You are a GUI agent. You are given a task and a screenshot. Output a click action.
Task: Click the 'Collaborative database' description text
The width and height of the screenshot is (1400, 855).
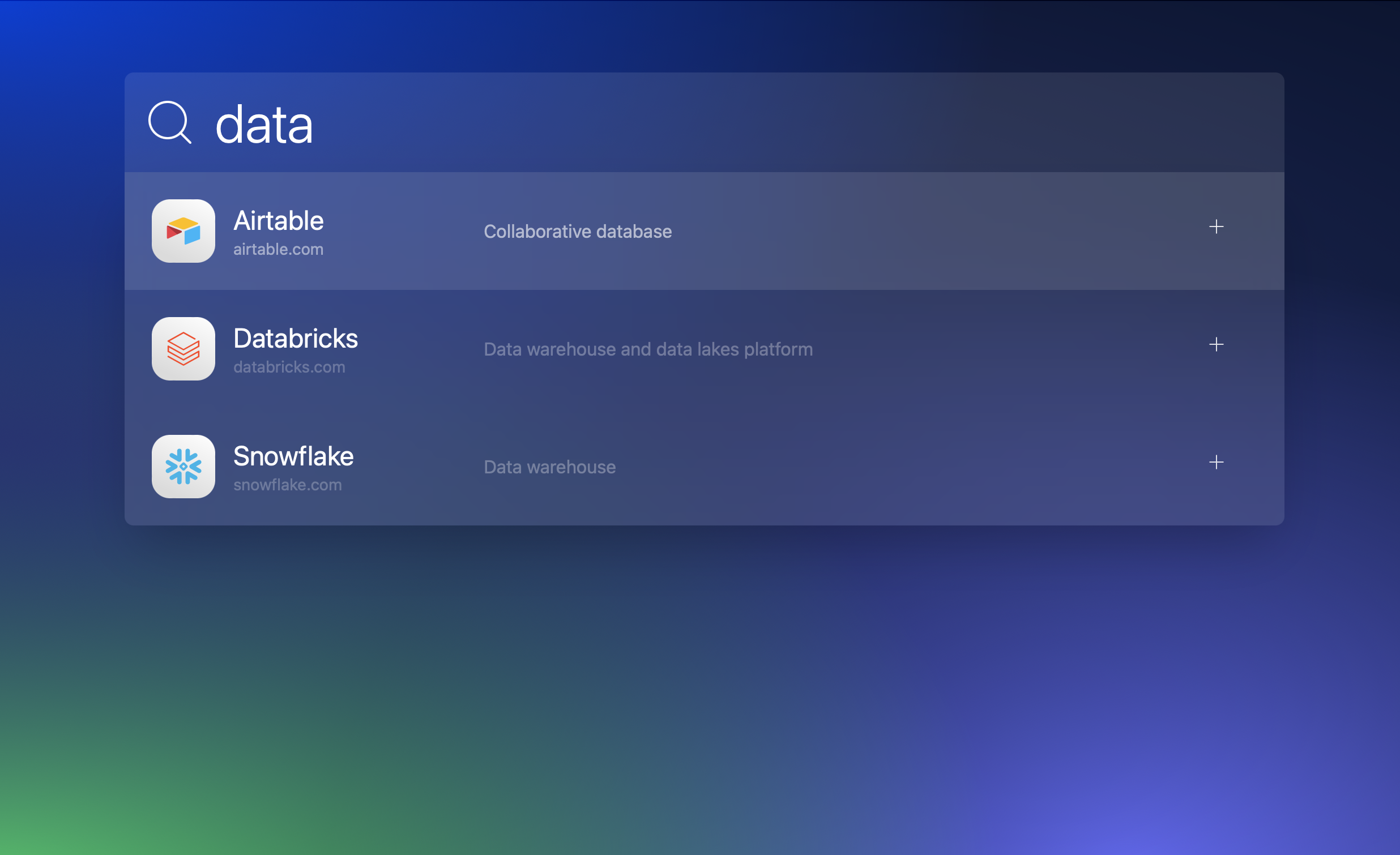coord(577,231)
